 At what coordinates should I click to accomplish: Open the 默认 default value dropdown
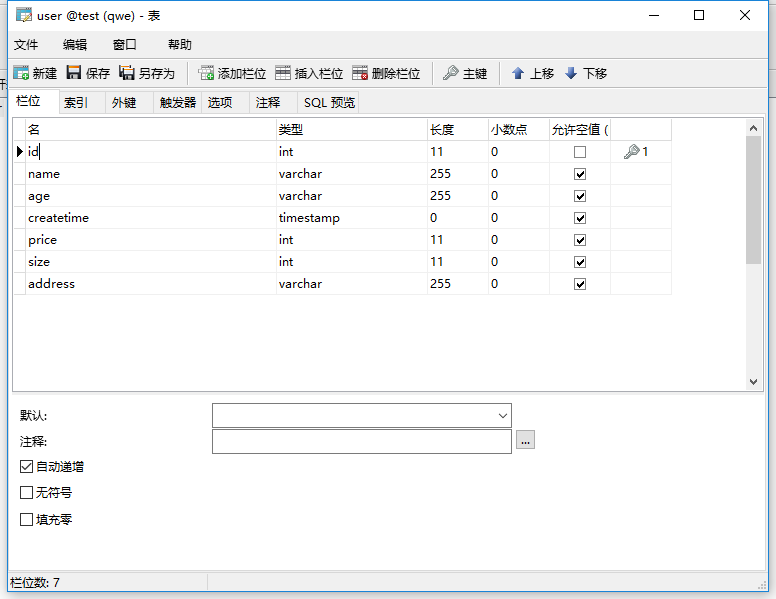pos(502,415)
